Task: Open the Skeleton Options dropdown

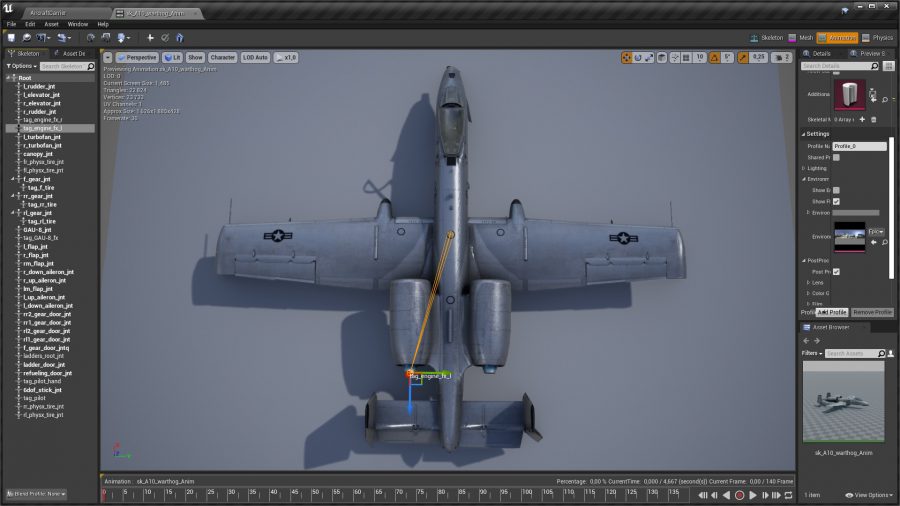Action: click(22, 66)
